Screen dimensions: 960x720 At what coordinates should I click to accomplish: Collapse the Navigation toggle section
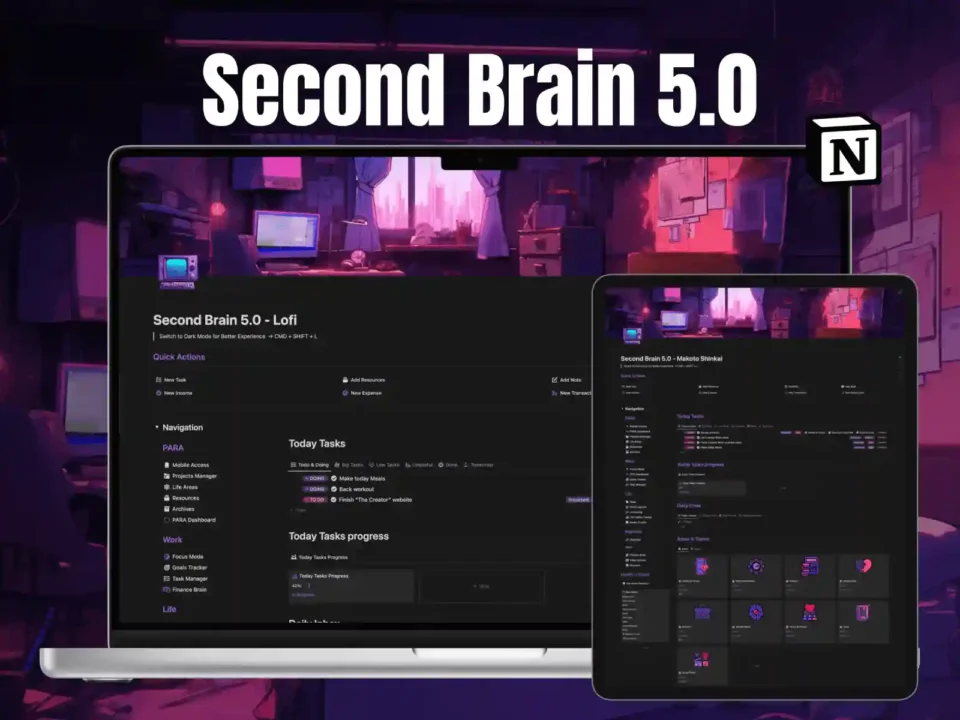pyautogui.click(x=156, y=427)
